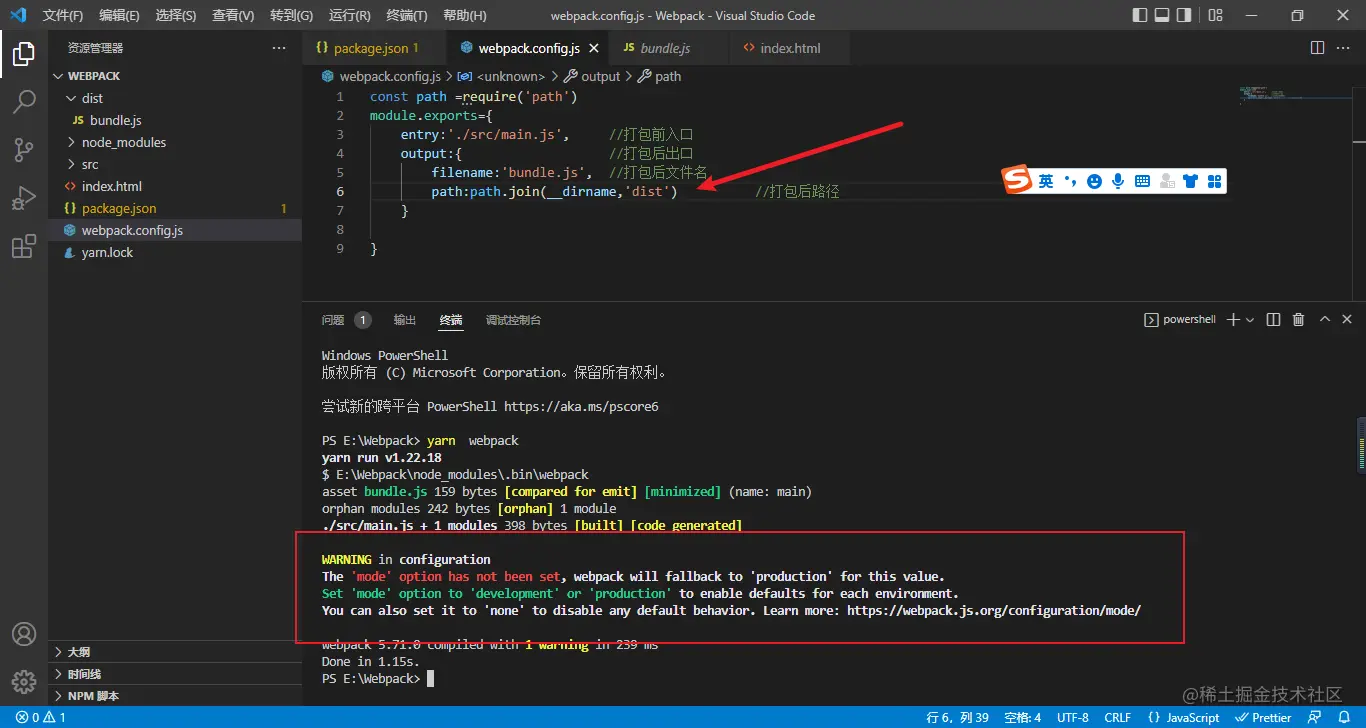
Task: Switch to the index.html editor tab
Action: coord(790,48)
